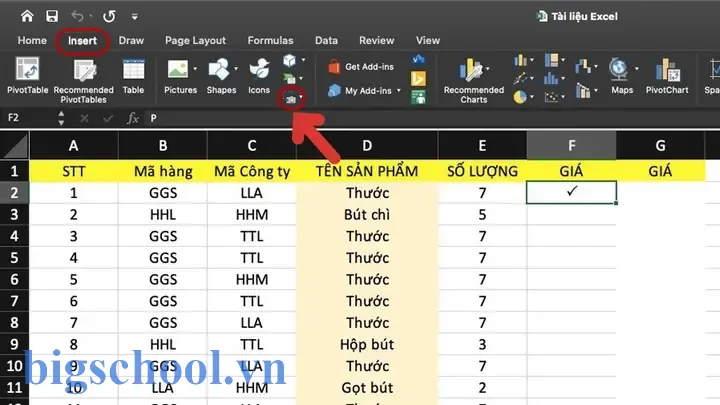720x405 pixels.
Task: Click the 'SỐ LƯỢNG' header cell
Action: click(x=482, y=171)
